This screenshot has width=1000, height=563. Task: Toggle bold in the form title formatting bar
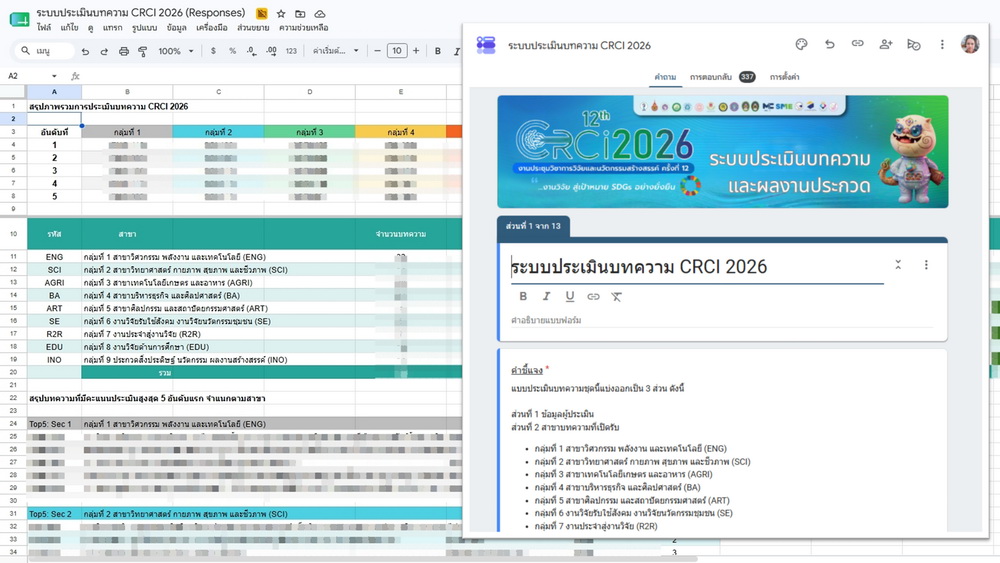click(x=523, y=296)
